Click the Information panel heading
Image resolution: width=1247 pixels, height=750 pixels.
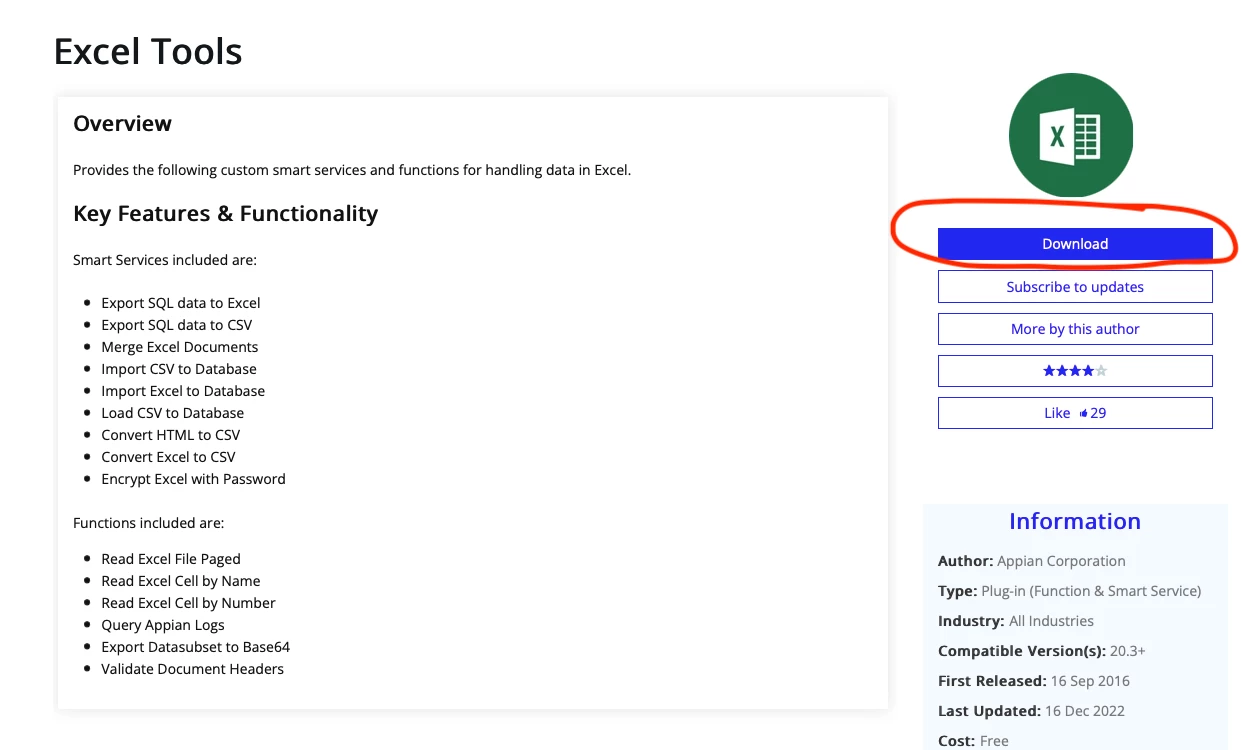coord(1075,521)
